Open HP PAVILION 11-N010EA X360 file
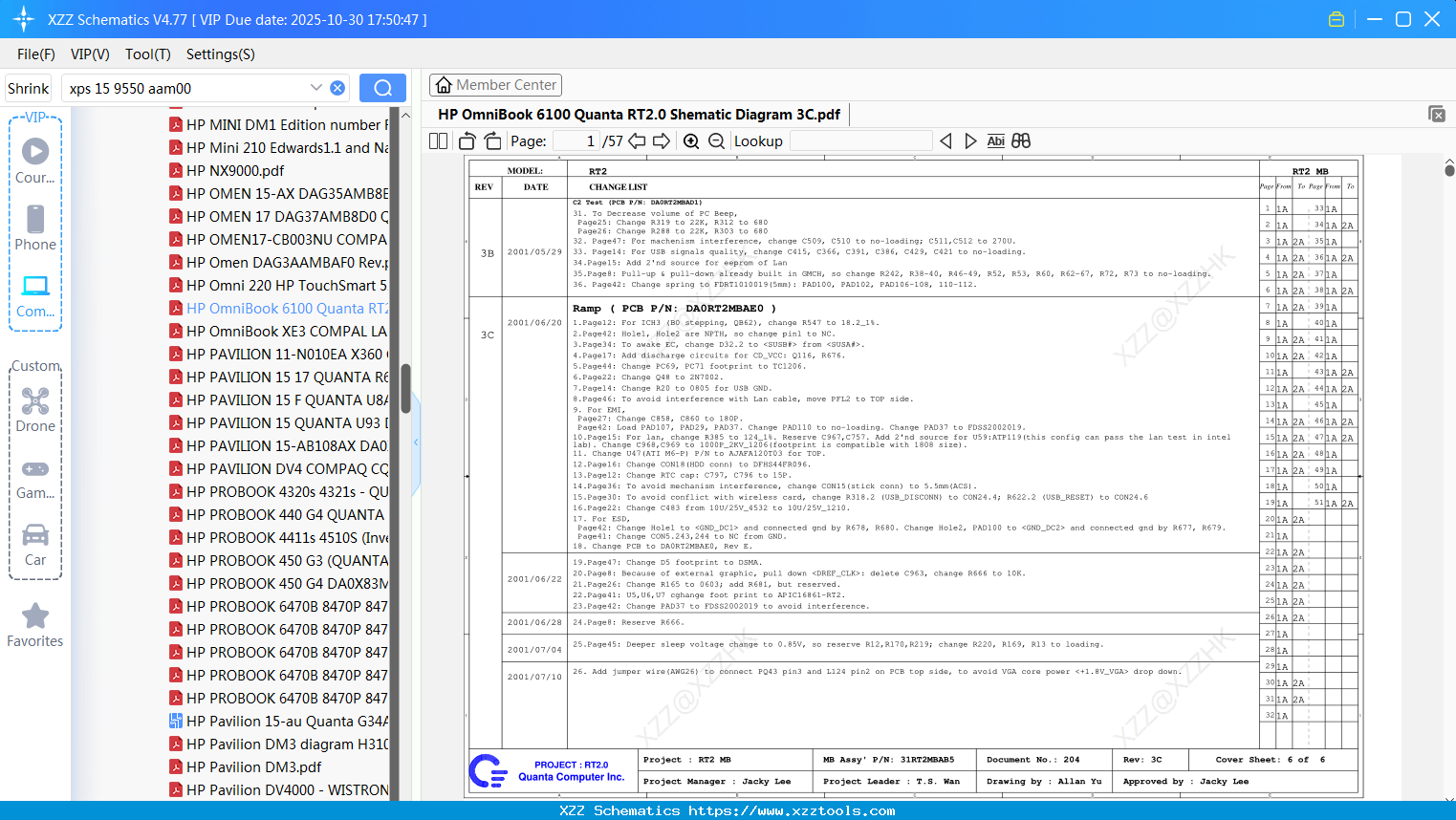The width and height of the screenshot is (1456, 820). pyautogui.click(x=278, y=355)
